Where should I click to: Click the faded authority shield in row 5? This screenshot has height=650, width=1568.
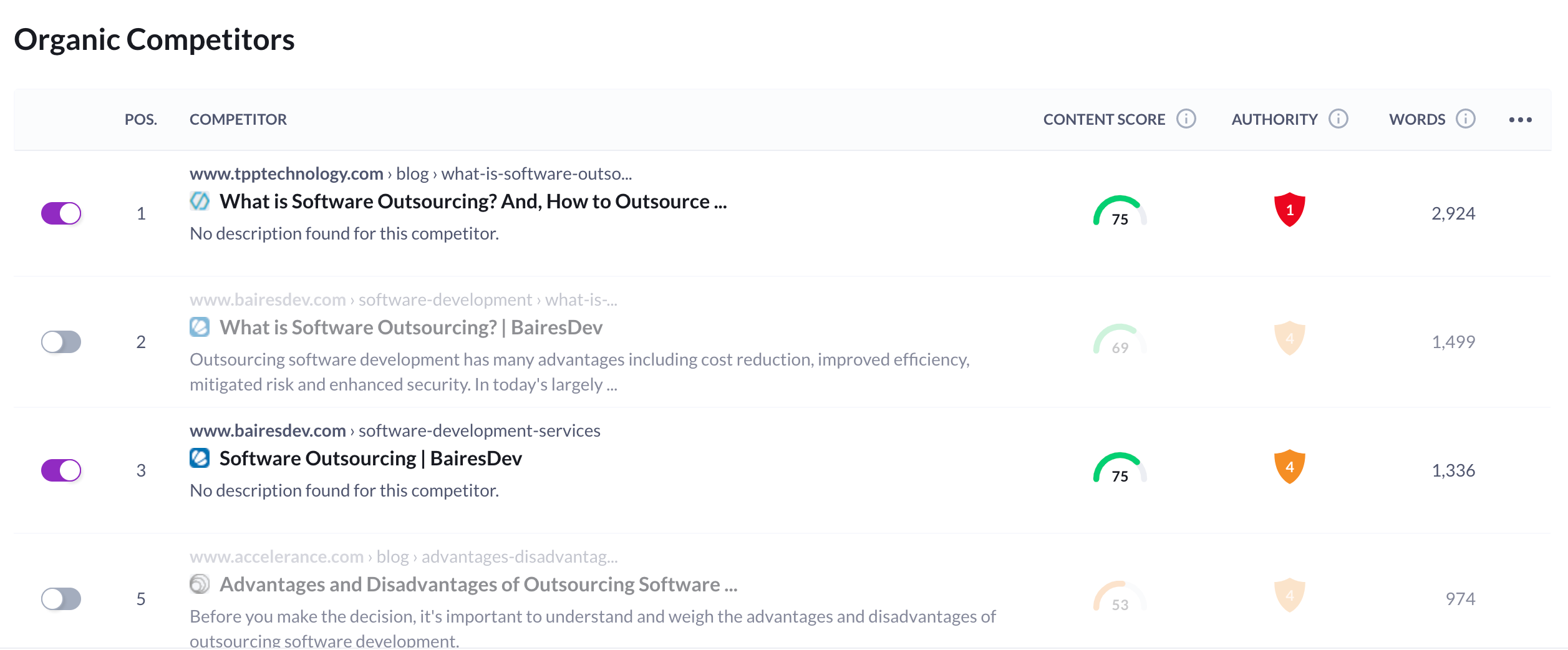[1289, 595]
